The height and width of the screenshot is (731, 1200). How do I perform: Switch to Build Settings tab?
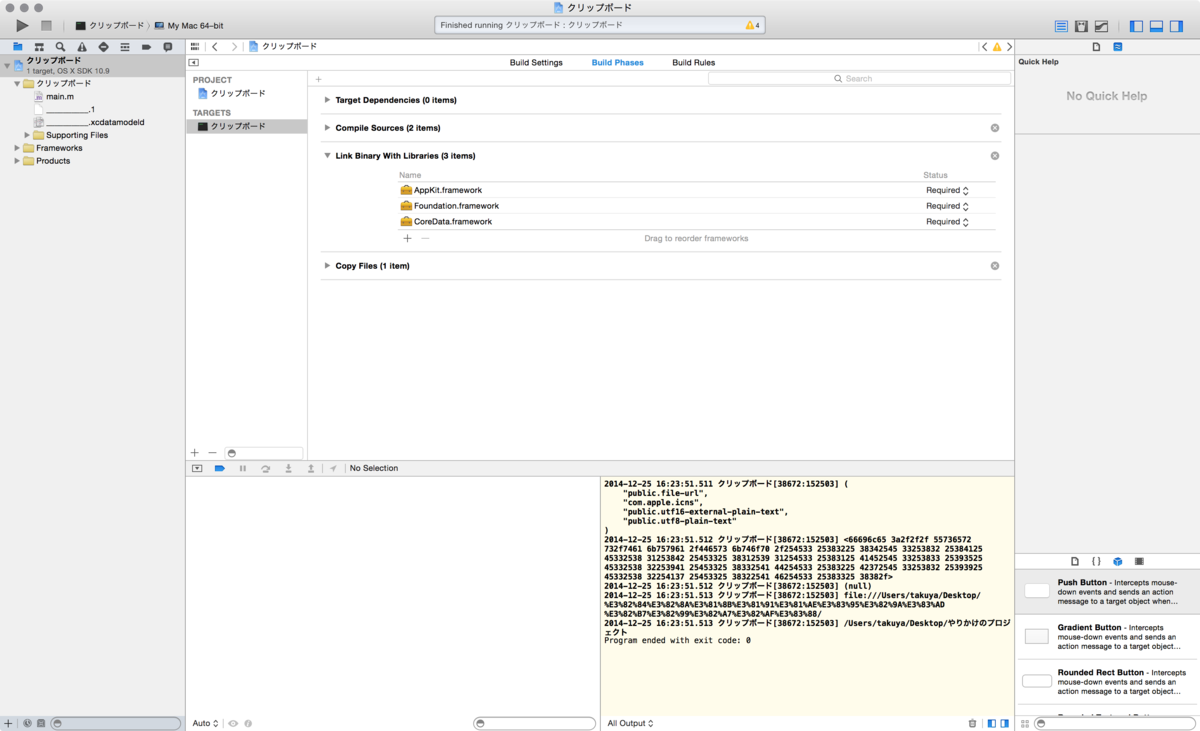pyautogui.click(x=536, y=62)
